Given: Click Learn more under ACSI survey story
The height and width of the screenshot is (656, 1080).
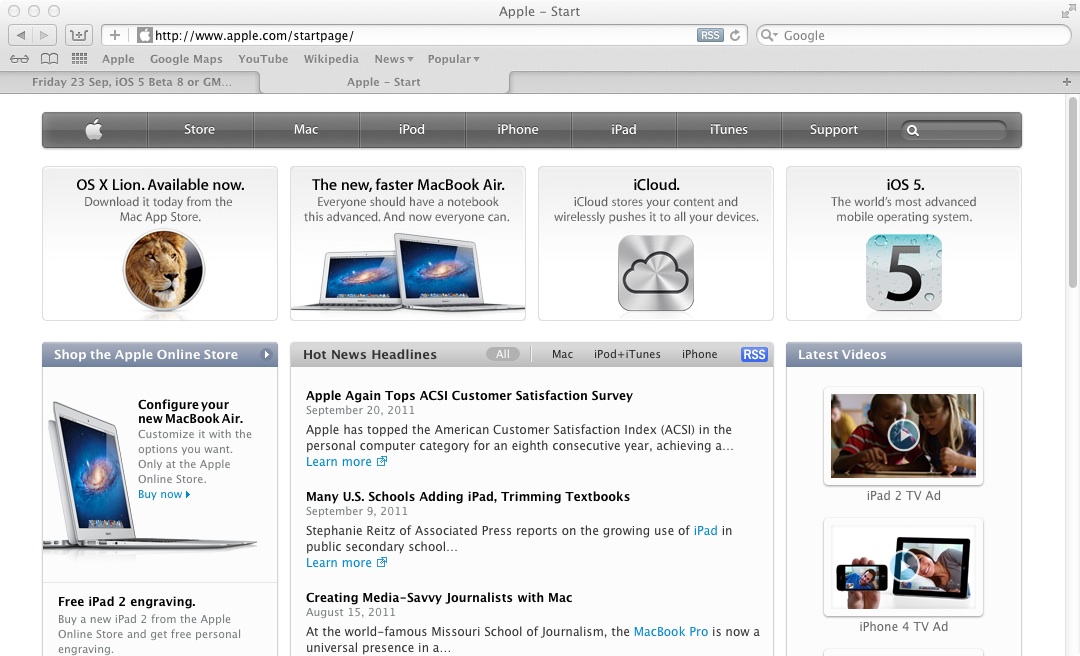Looking at the screenshot, I should (x=346, y=462).
